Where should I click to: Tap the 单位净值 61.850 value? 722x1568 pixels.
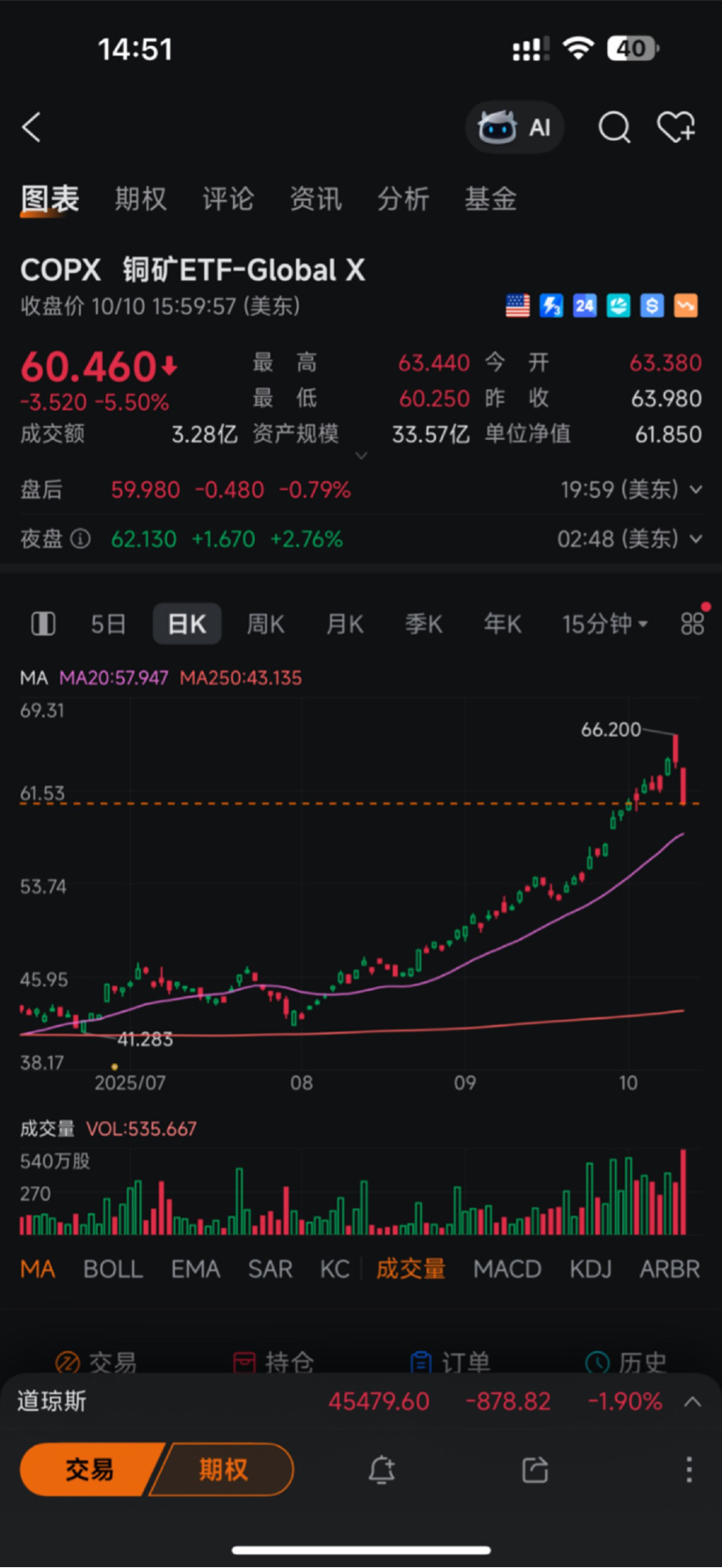tap(668, 434)
